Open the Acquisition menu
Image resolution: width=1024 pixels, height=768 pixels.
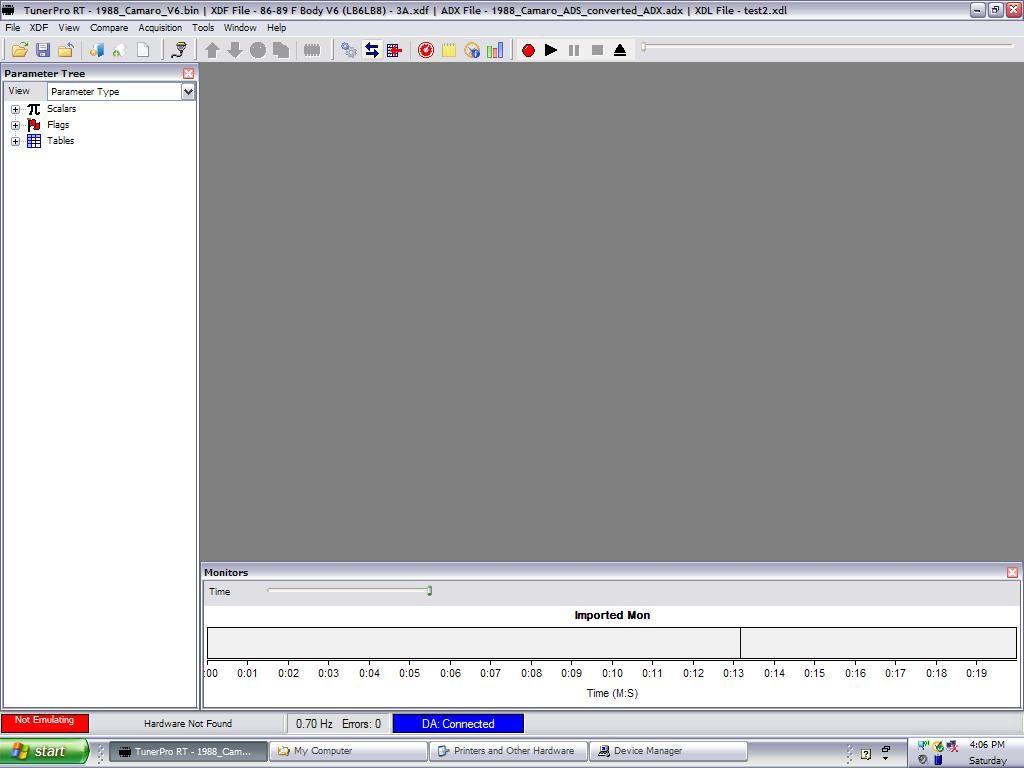tap(160, 28)
